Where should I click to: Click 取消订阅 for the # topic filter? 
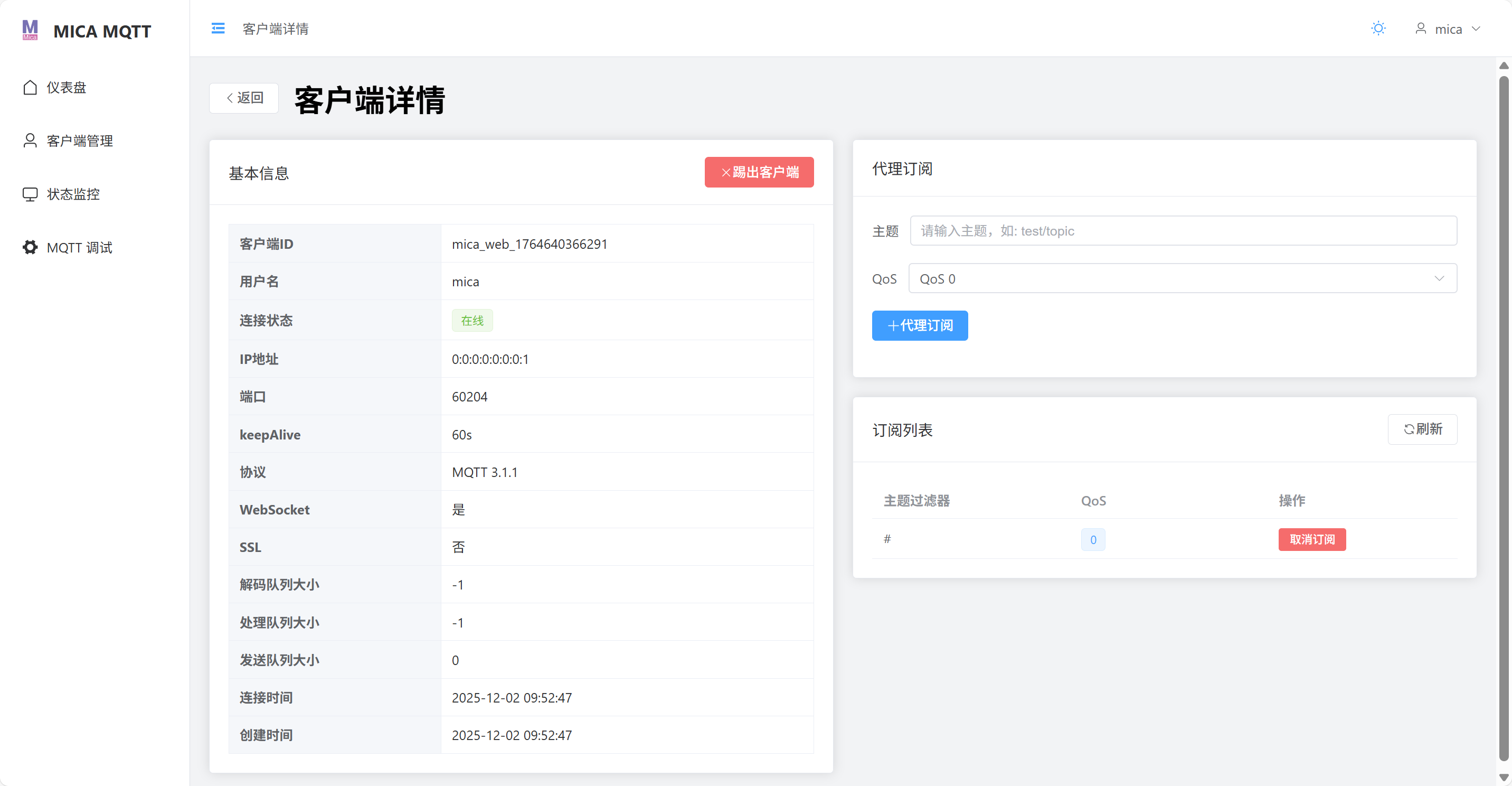click(1312, 539)
